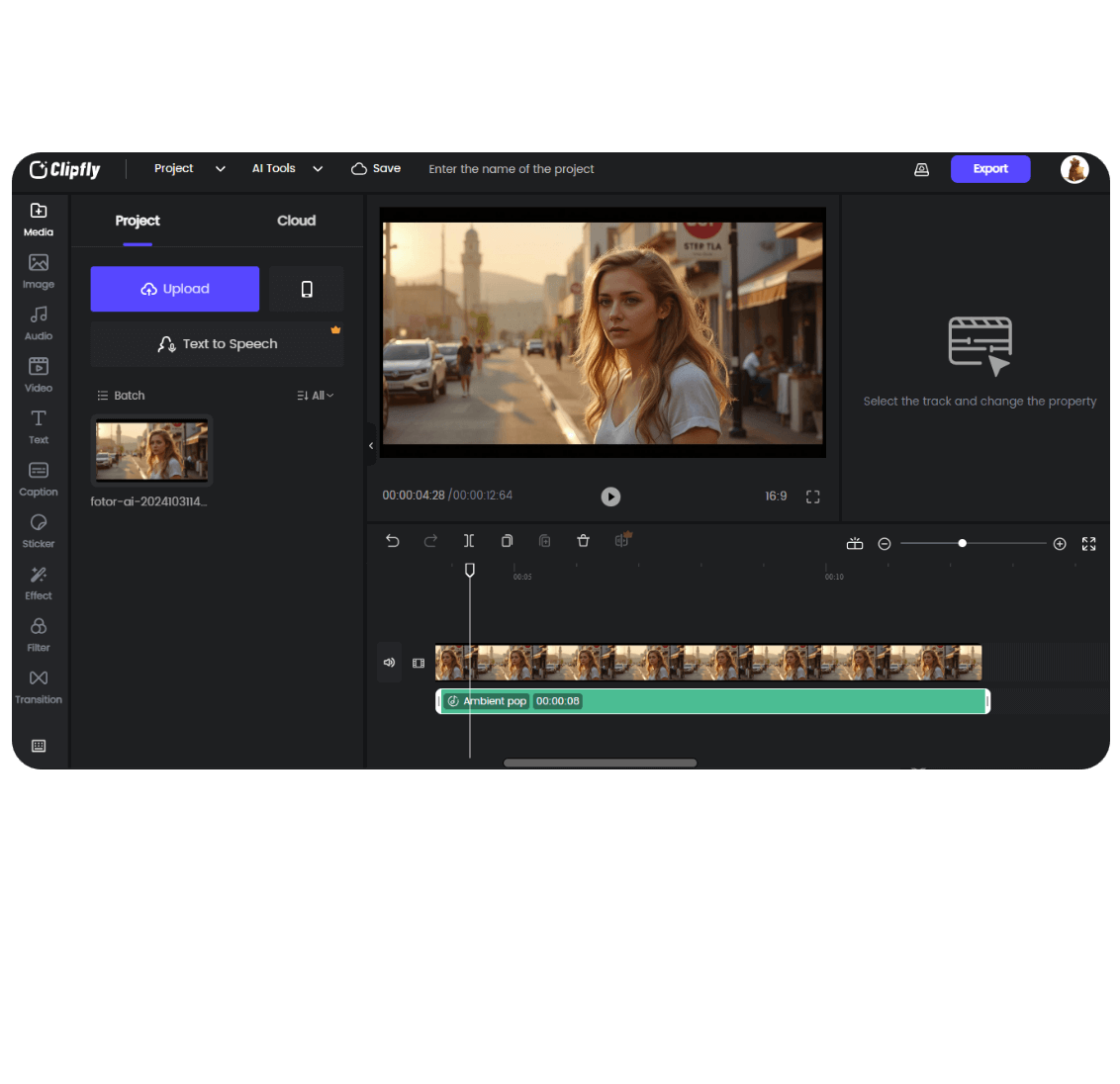Open the Effect panel in the sidebar

pyautogui.click(x=38, y=584)
